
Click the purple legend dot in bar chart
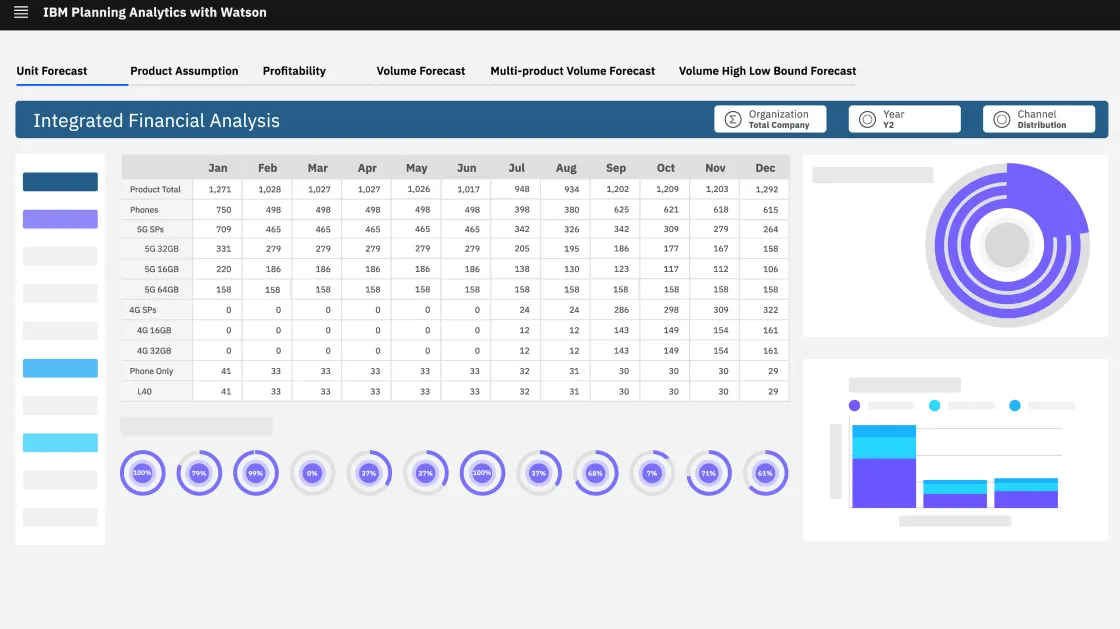[x=854, y=406]
